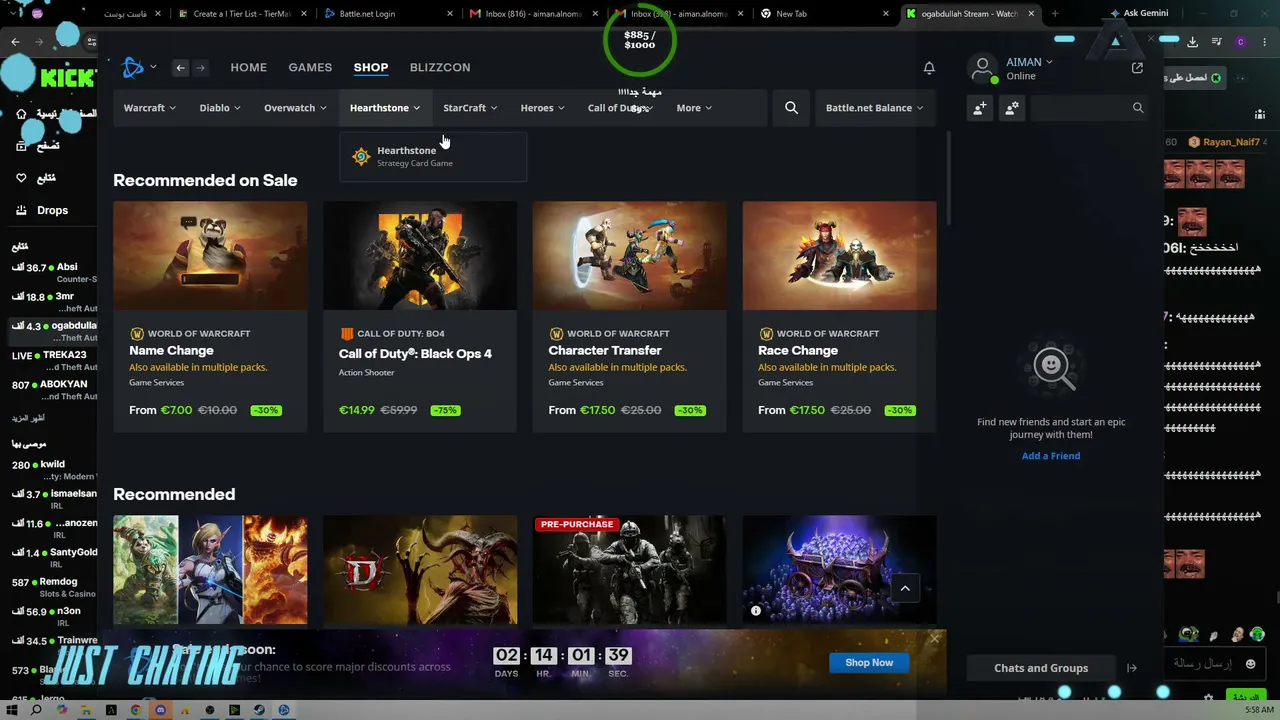Viewport: 1280px width, 720px height.
Task: Open the Battle.net Balance dropdown
Action: pyautogui.click(x=875, y=108)
